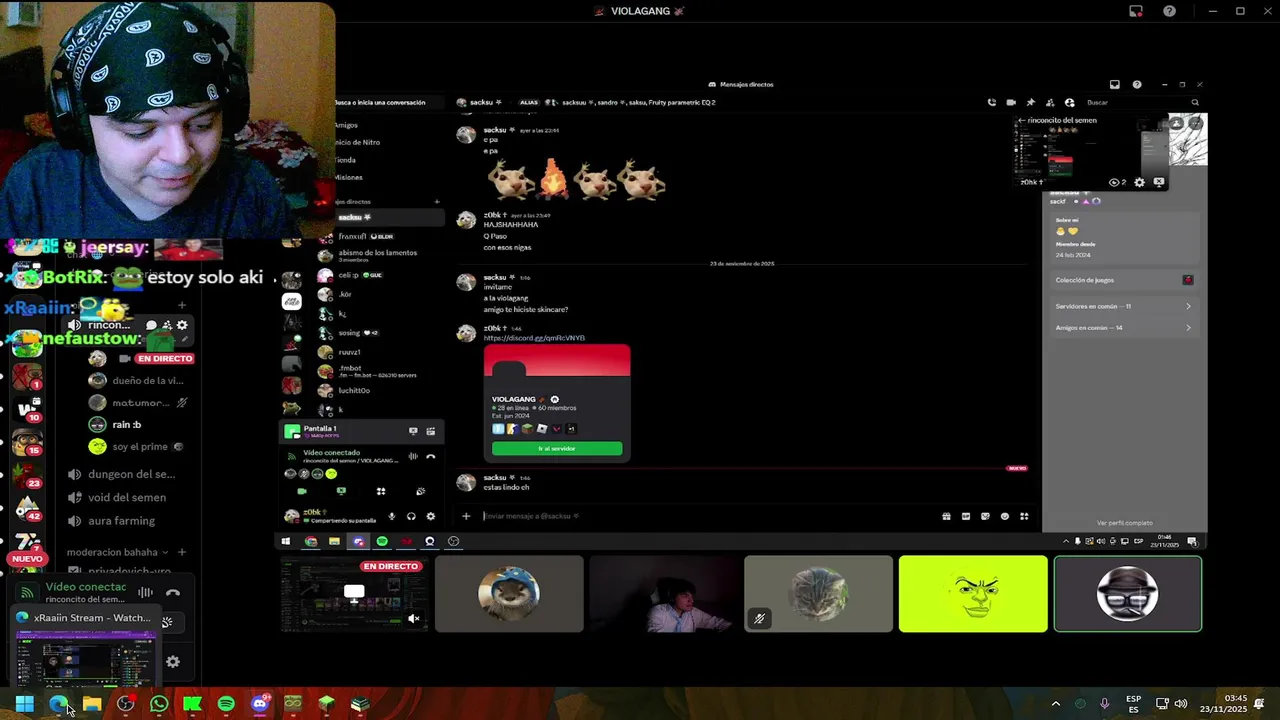Toggle screen share in streamed voice panel
1280x720 pixels.
pos(341,491)
